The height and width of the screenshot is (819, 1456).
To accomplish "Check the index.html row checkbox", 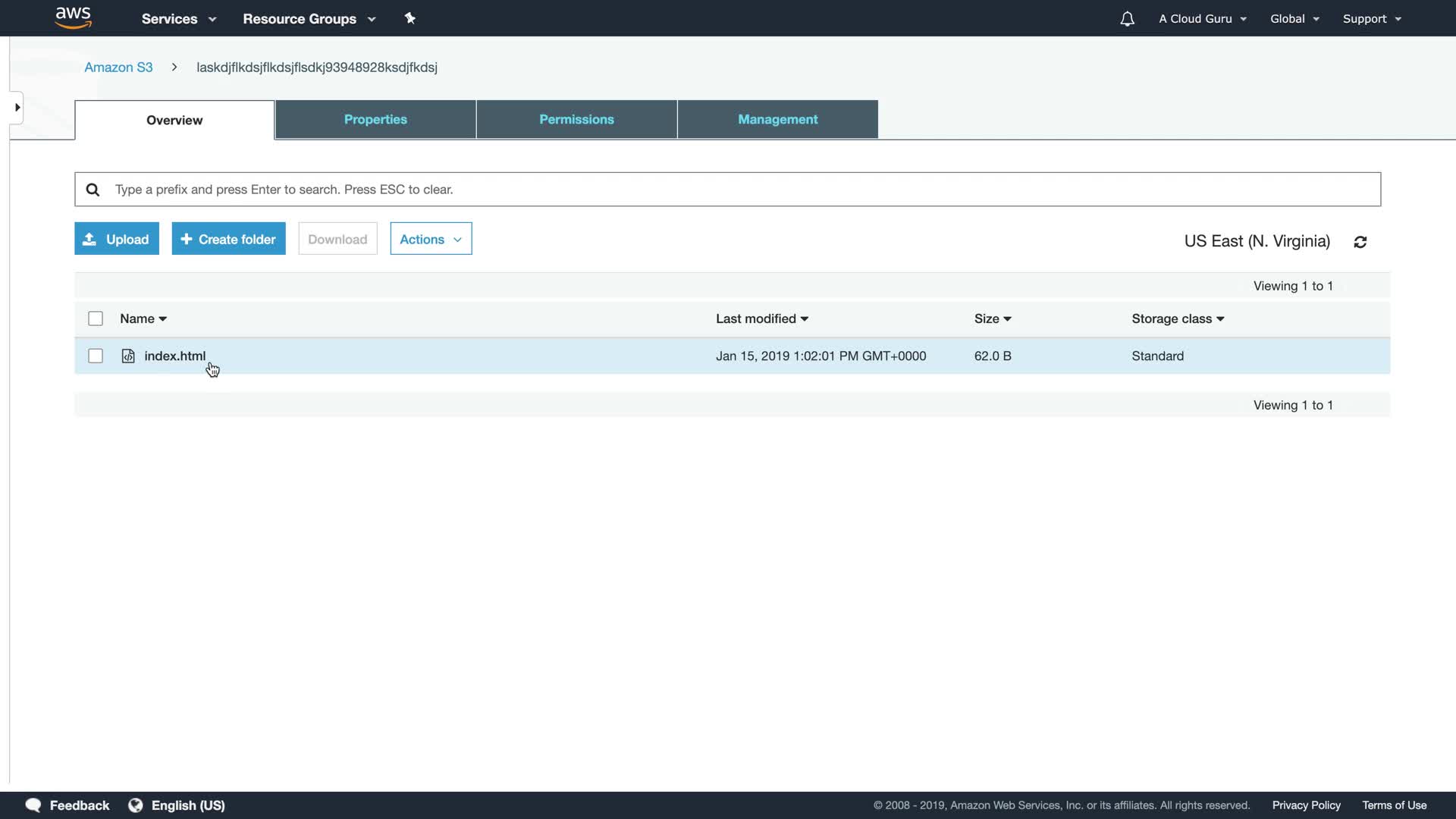I will point(96,356).
